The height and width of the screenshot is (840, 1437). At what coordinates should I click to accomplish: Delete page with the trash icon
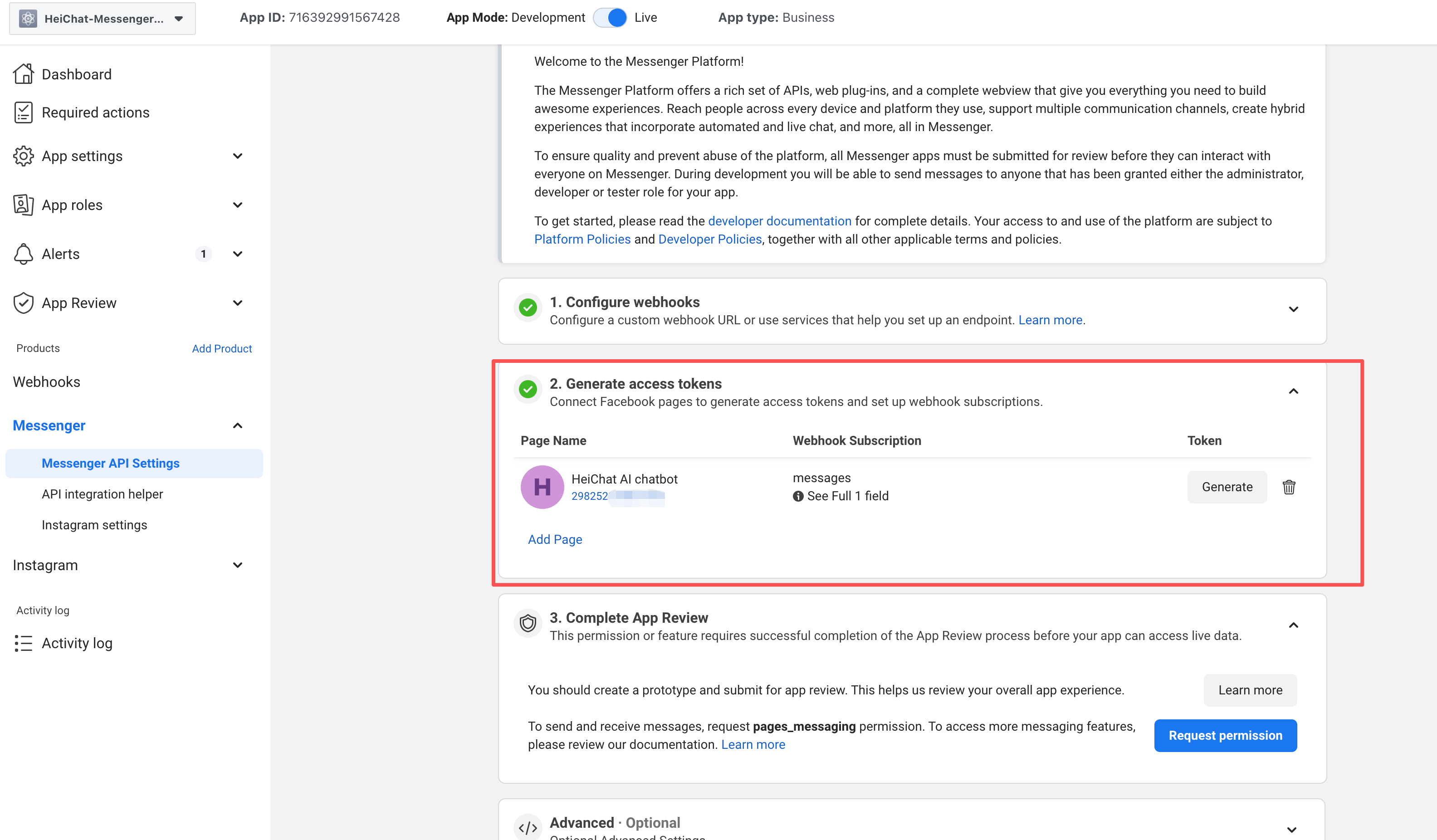[x=1289, y=487]
